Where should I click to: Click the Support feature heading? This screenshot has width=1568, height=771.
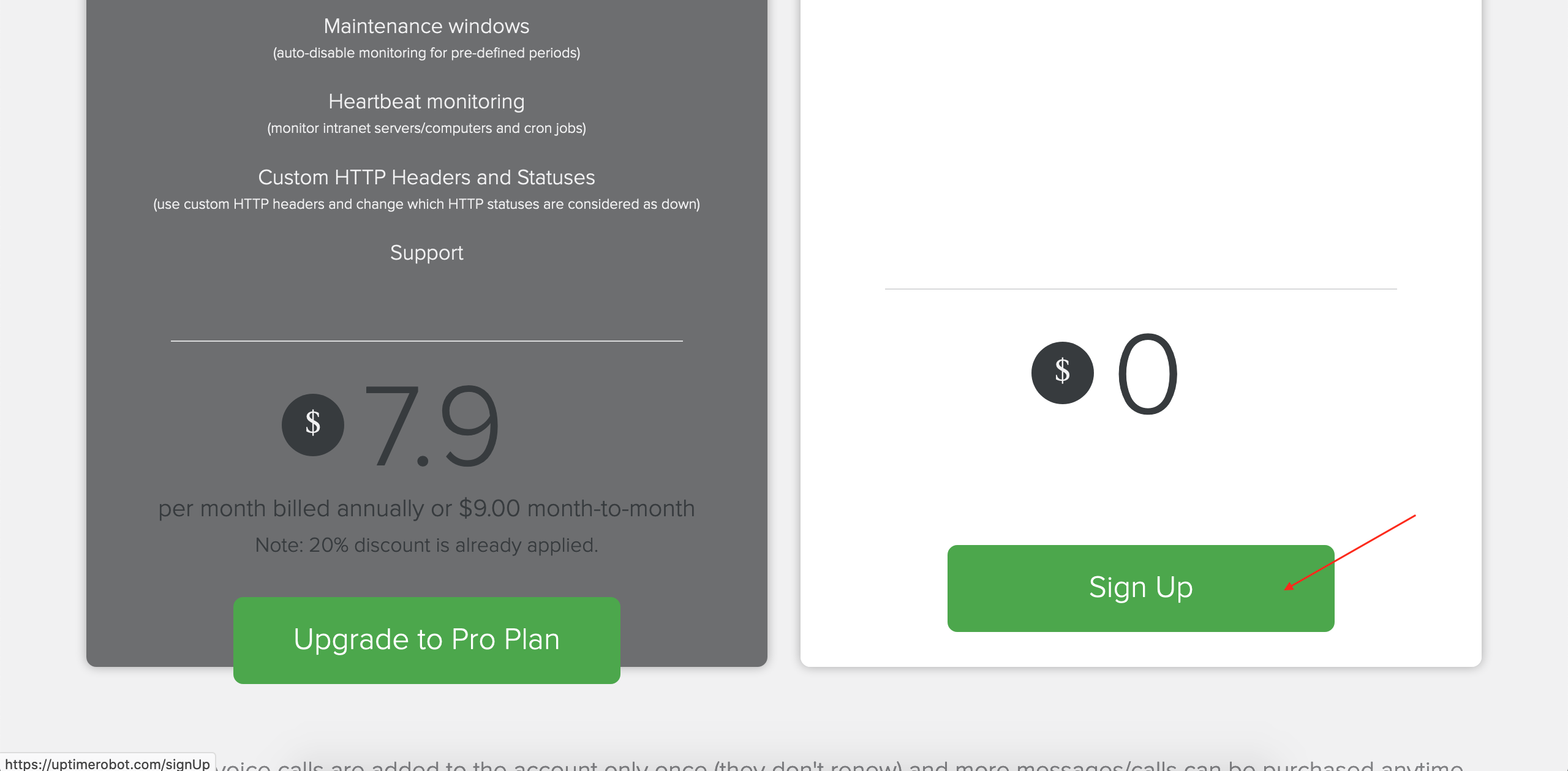(426, 252)
